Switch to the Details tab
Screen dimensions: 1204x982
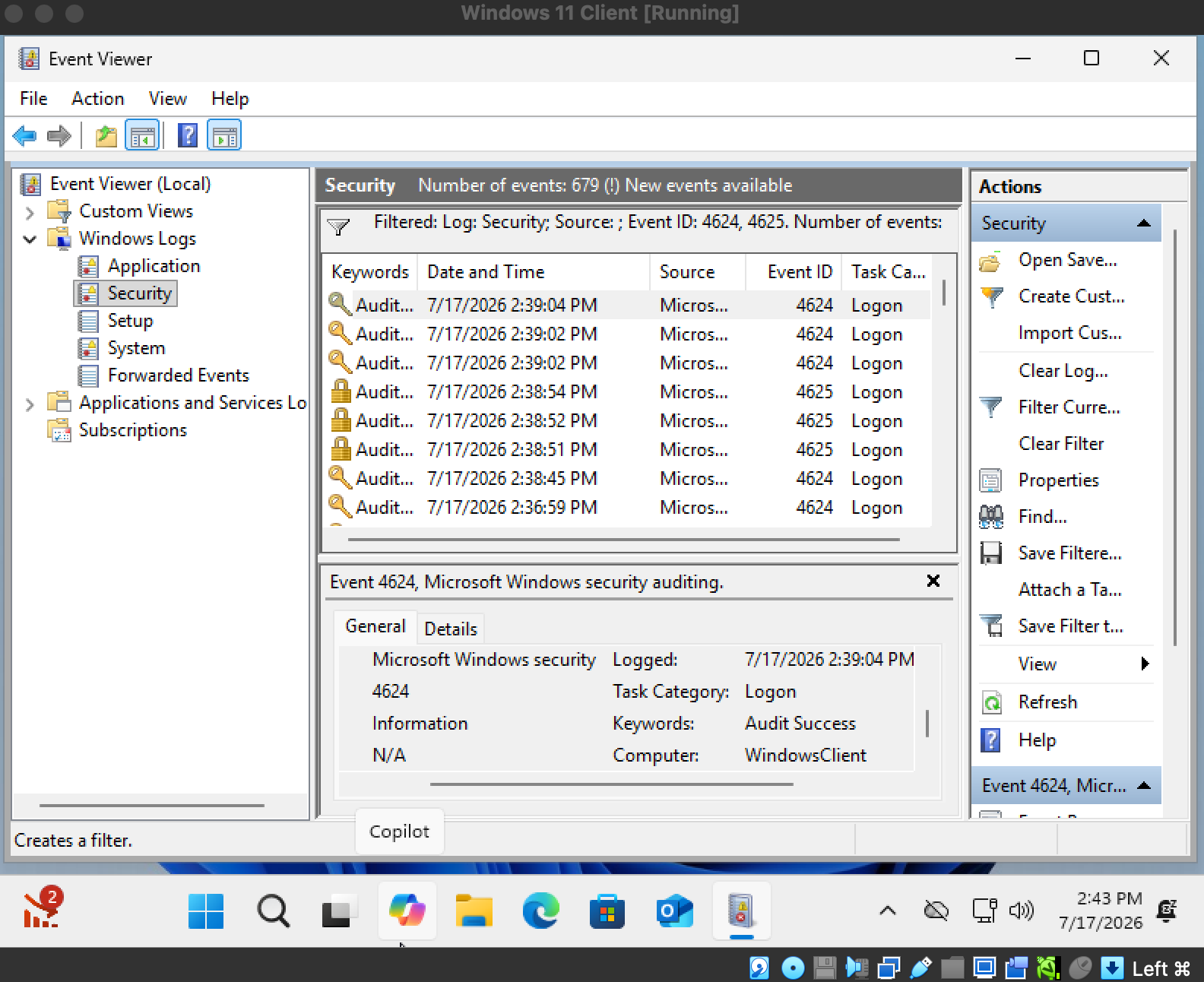[450, 629]
